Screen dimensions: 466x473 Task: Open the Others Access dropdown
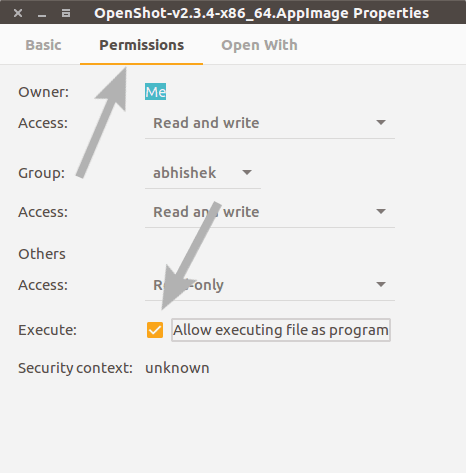270,285
